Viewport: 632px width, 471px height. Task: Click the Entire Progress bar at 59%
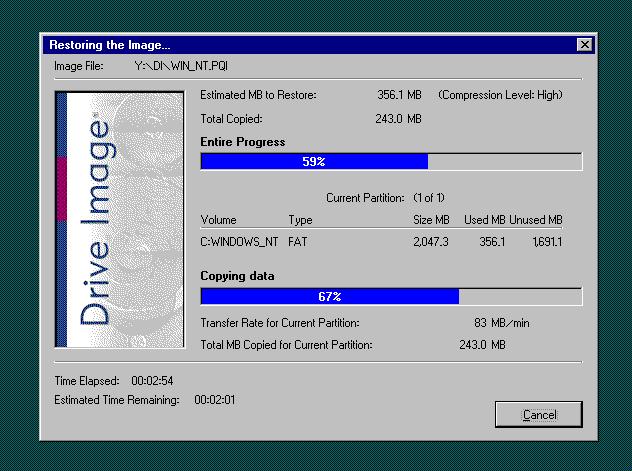tap(391, 161)
